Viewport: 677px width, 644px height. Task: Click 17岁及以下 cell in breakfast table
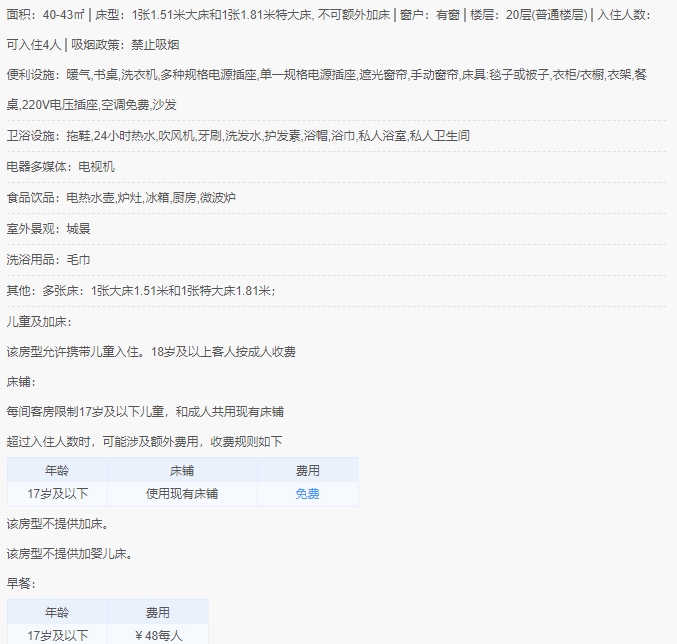coord(57,635)
